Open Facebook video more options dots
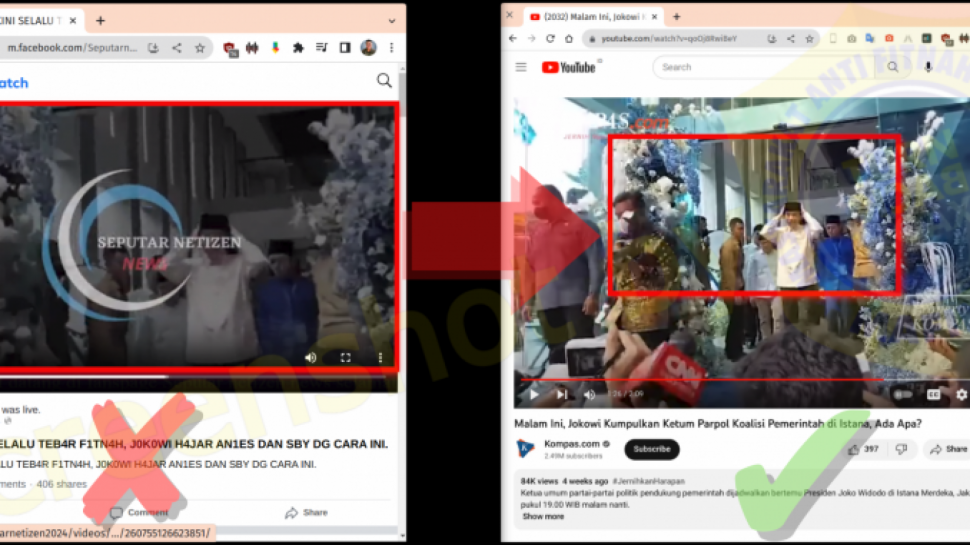Image resolution: width=970 pixels, height=545 pixels. click(380, 358)
